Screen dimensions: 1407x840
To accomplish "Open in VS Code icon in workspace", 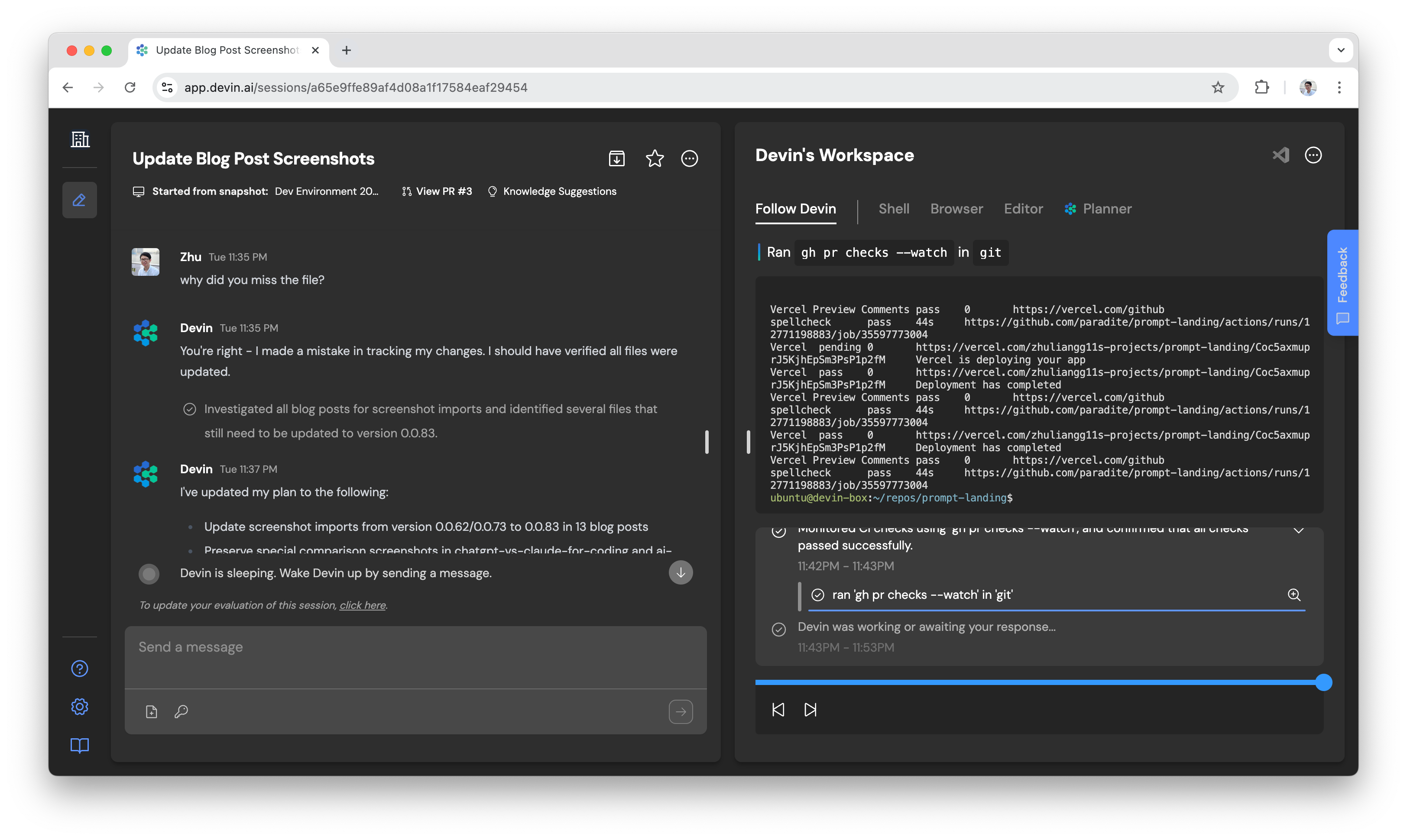I will [1281, 155].
